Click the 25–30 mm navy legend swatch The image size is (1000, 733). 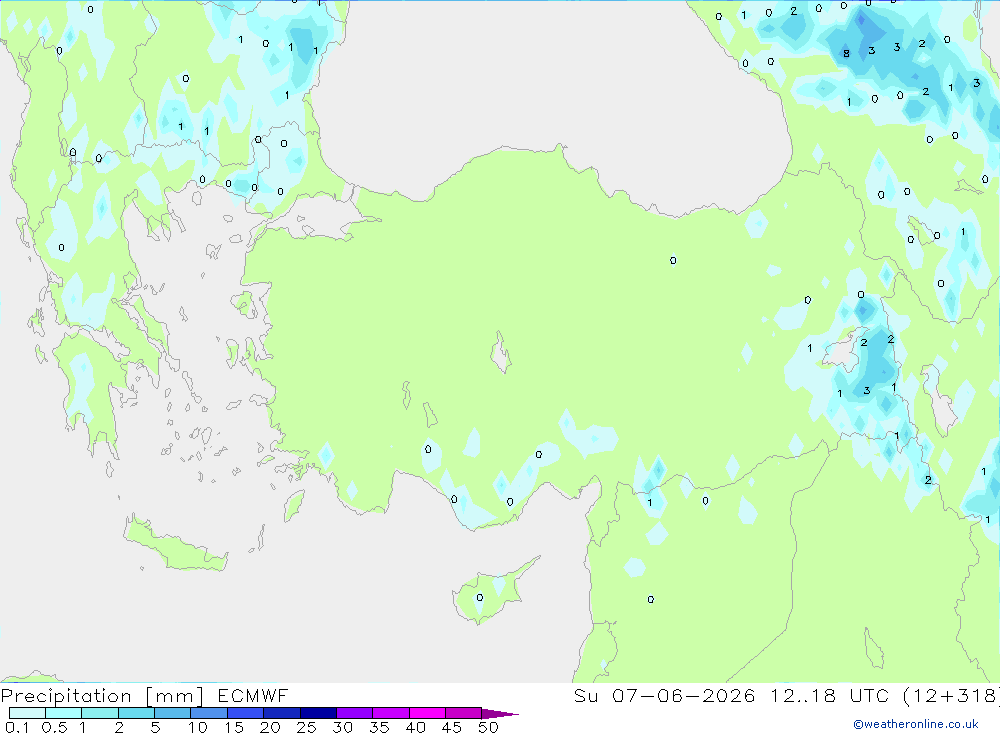[x=318, y=713]
